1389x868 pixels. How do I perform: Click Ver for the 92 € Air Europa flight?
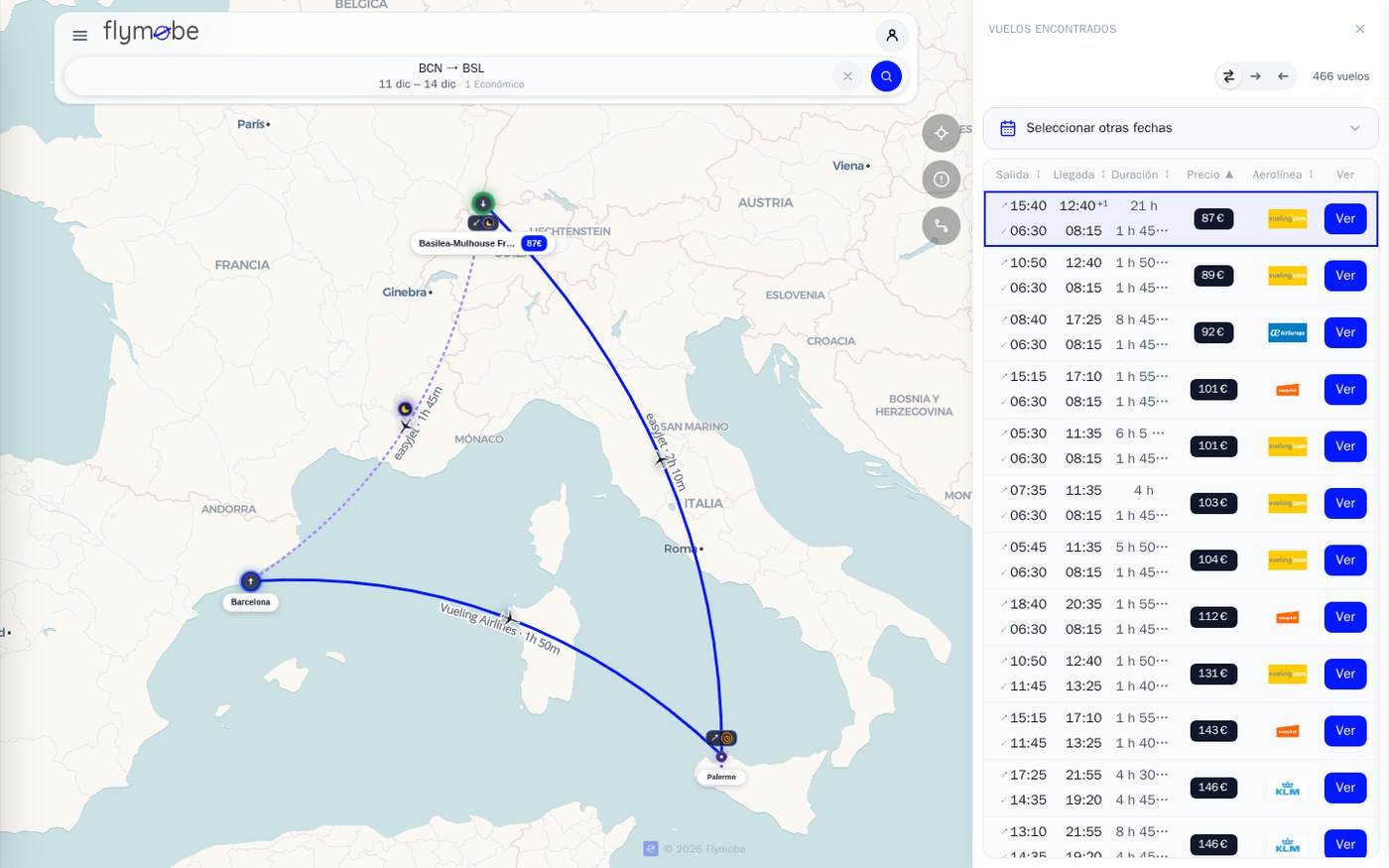(x=1345, y=332)
